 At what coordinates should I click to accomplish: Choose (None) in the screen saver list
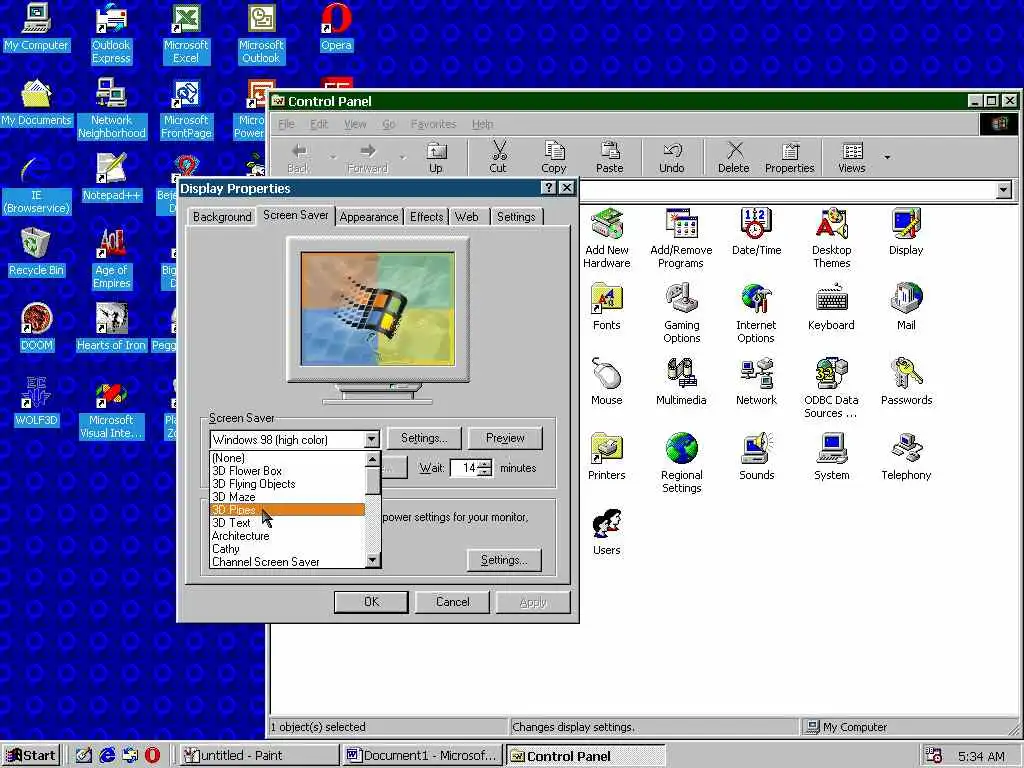tap(287, 458)
